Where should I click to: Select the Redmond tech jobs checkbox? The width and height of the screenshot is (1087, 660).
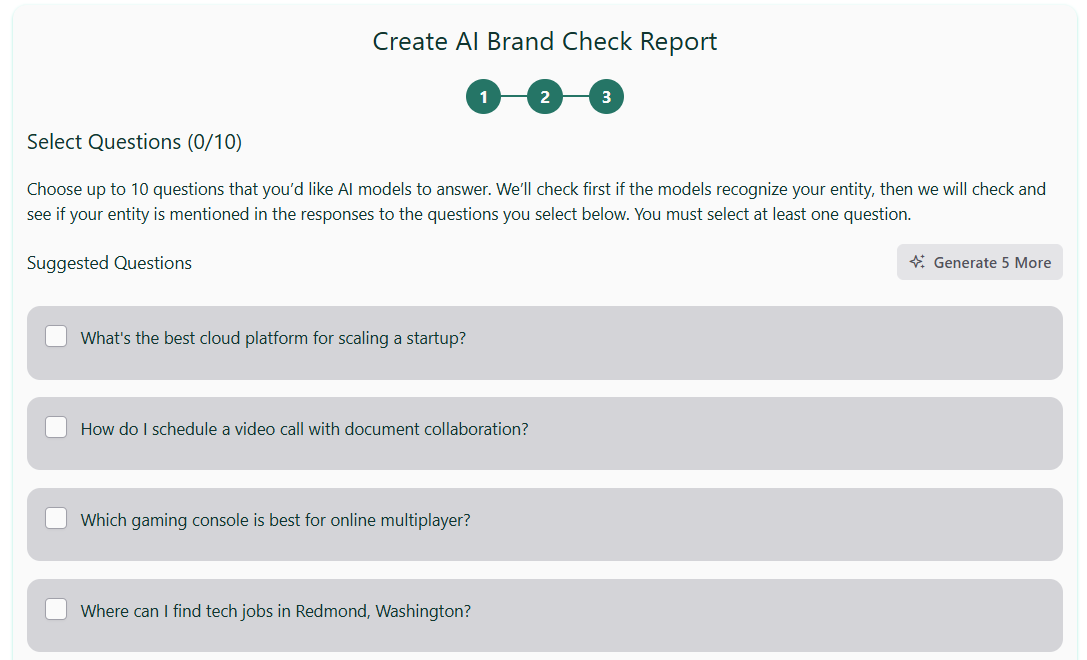(56, 610)
